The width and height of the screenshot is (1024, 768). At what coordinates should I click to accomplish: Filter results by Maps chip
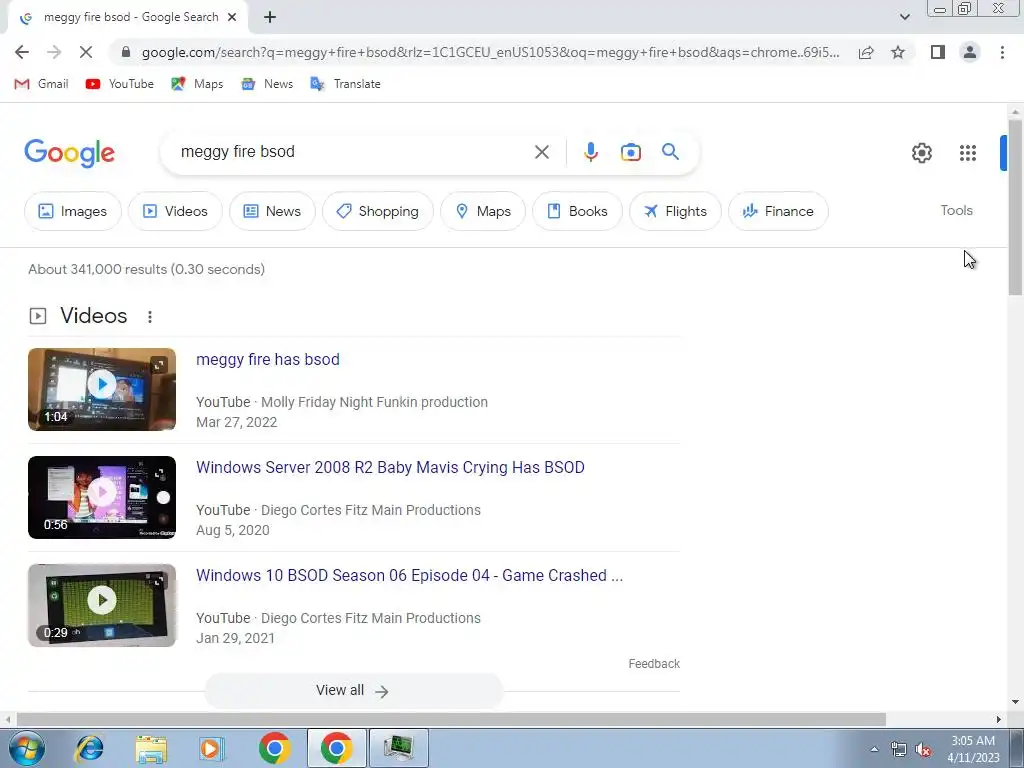click(x=483, y=211)
